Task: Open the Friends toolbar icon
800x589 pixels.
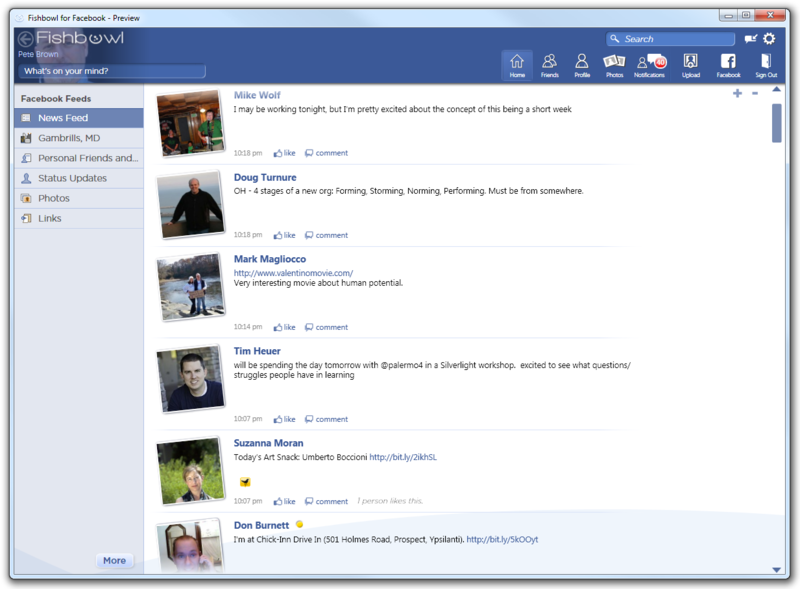Action: point(549,65)
